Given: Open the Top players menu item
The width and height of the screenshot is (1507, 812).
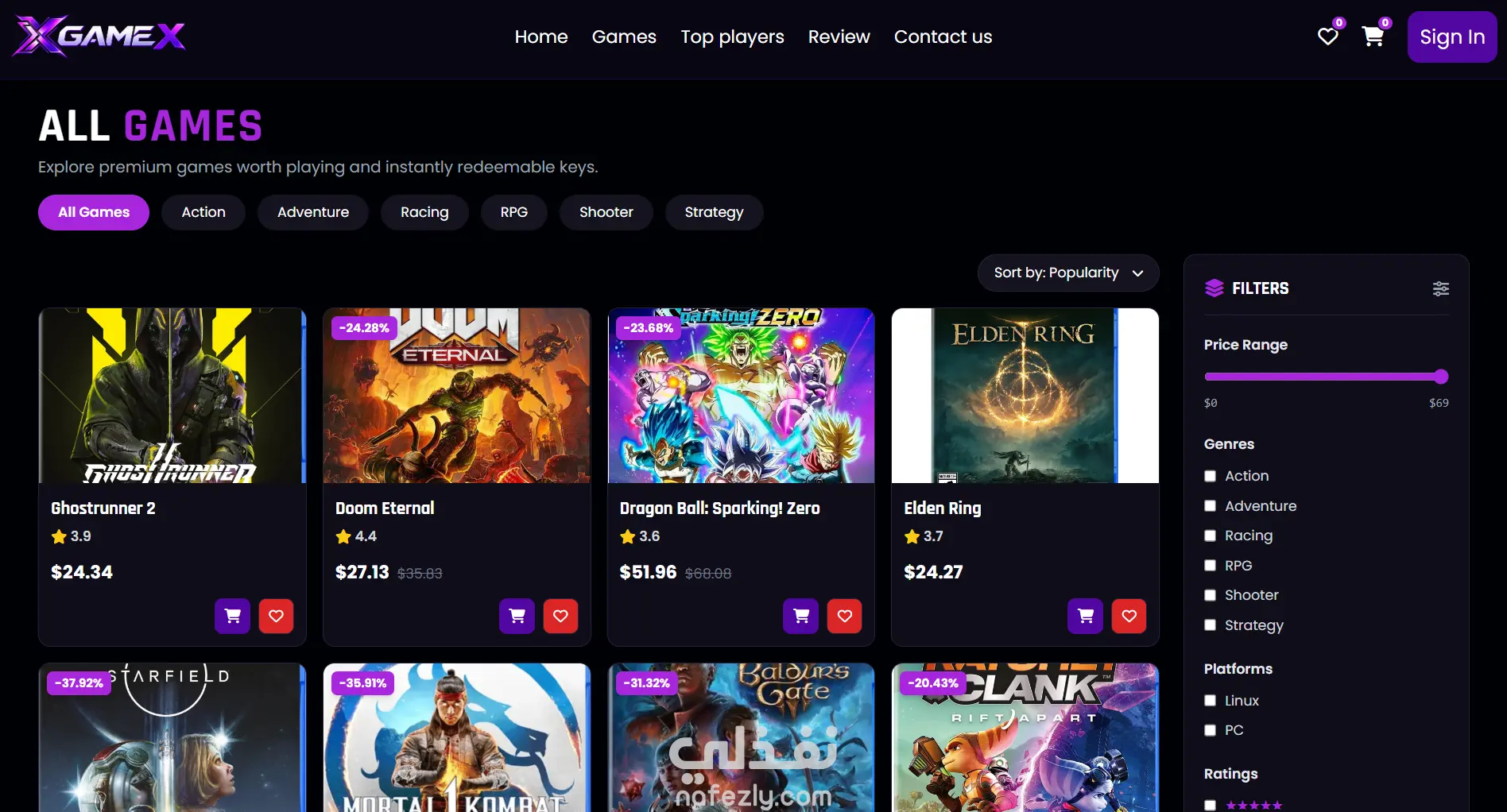Looking at the screenshot, I should click(732, 37).
